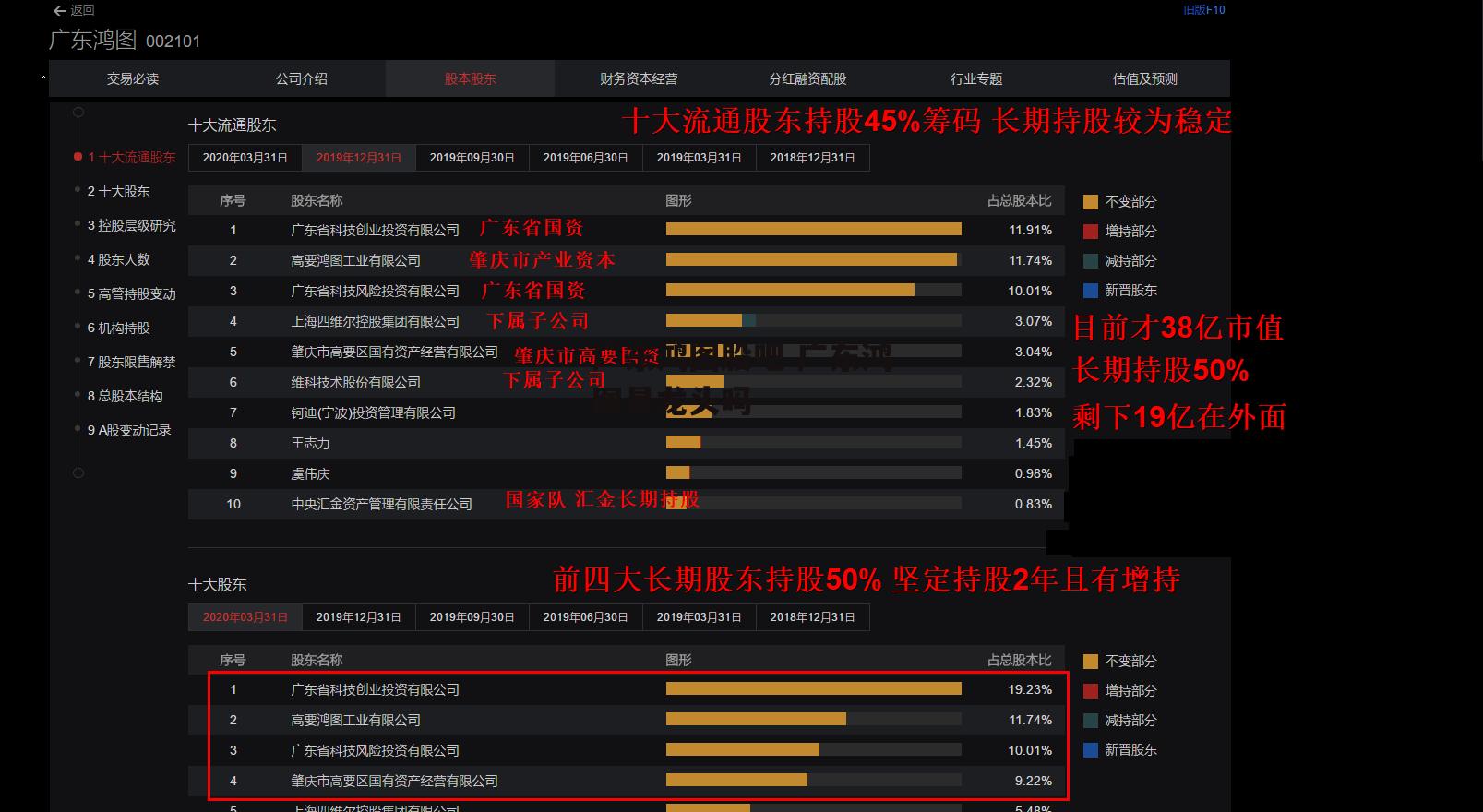Open the 公司介绍 tab
1483x812 pixels.
301,78
